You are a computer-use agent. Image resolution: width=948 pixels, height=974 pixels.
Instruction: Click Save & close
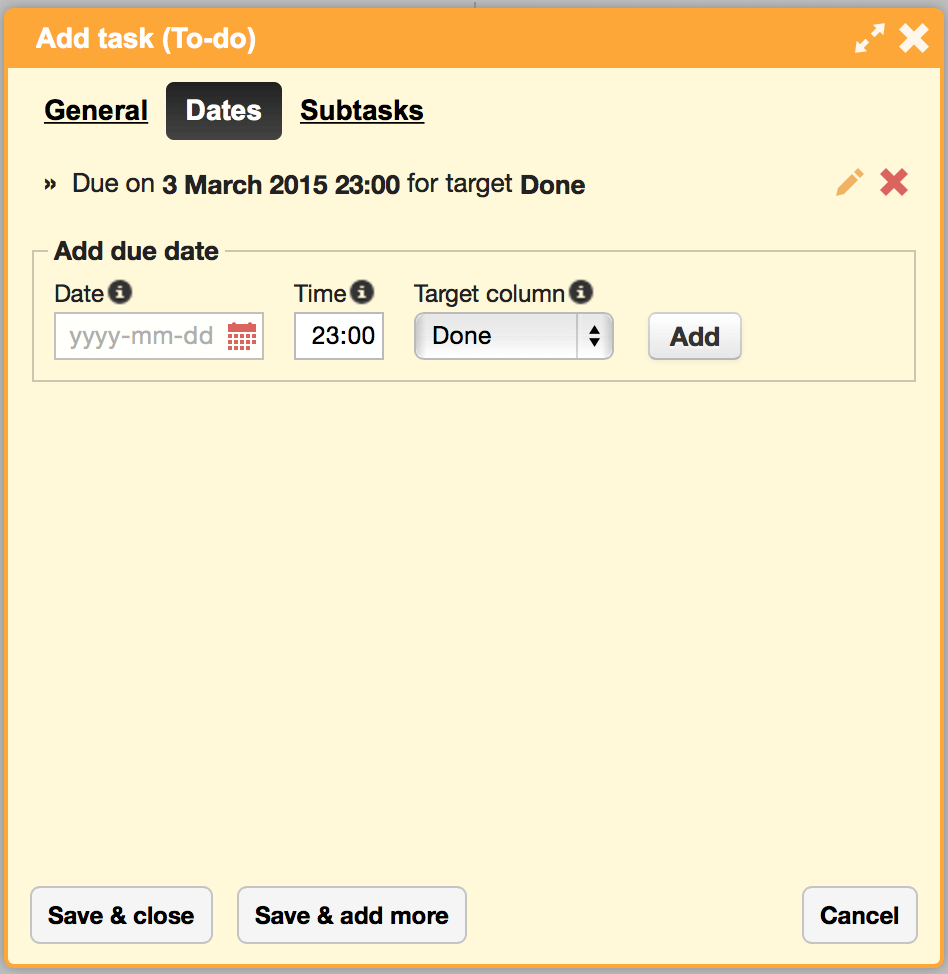tap(121, 915)
